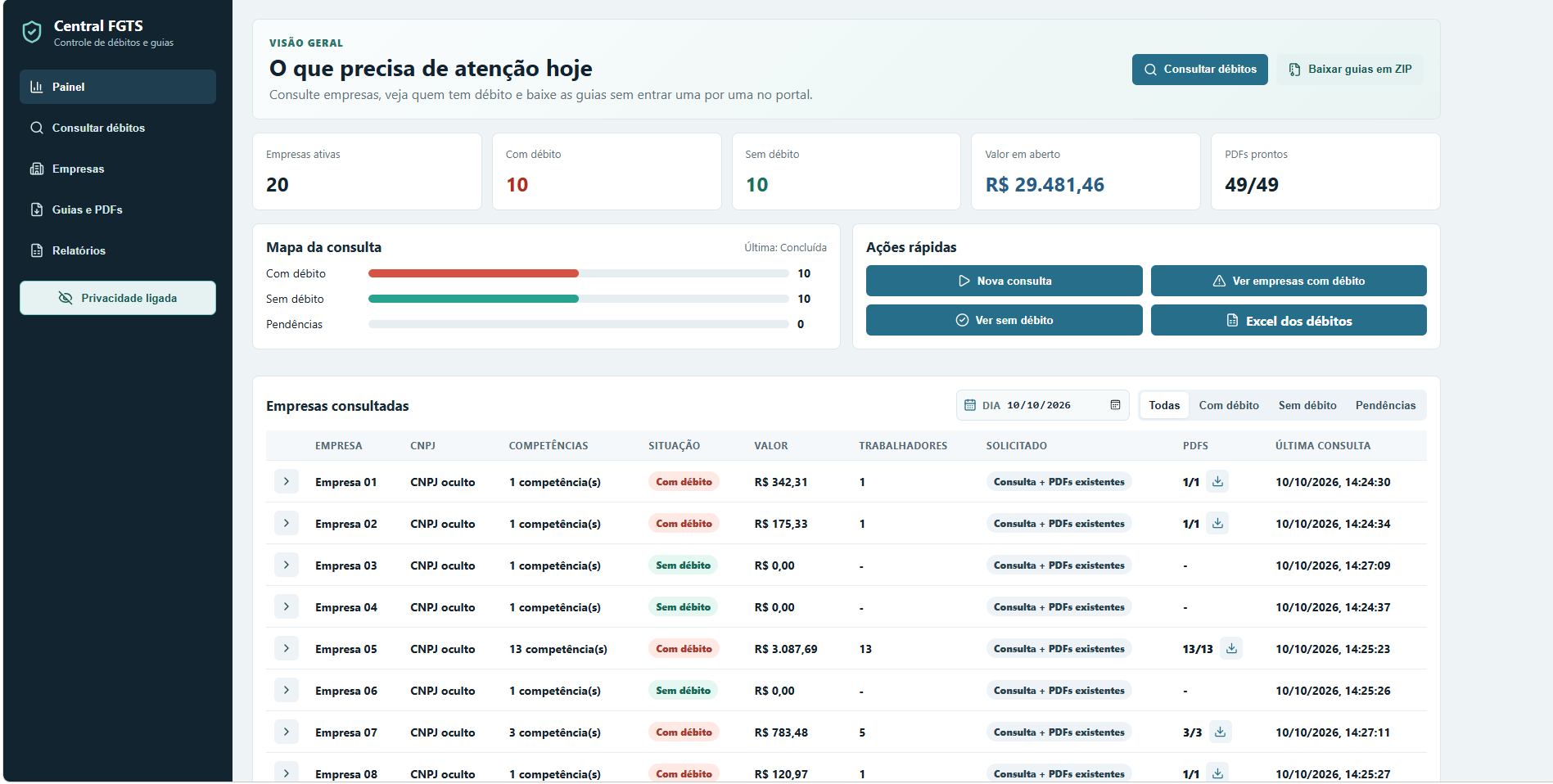Click the Central FGTS shield logo

click(x=32, y=32)
